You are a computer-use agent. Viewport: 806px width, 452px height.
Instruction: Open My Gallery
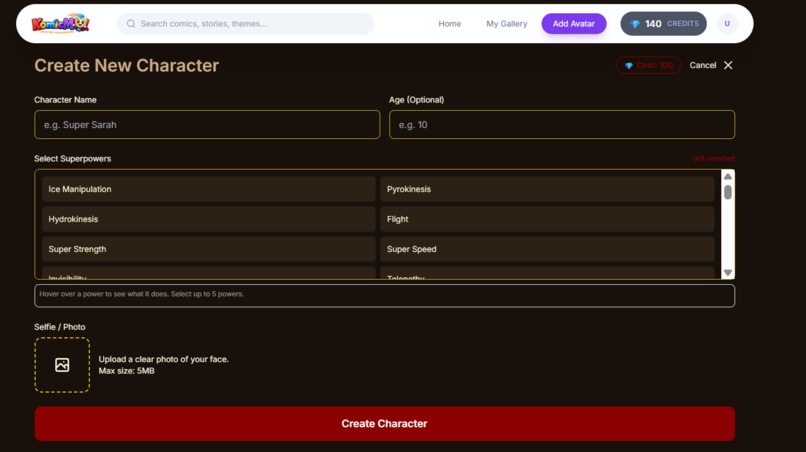pos(506,24)
